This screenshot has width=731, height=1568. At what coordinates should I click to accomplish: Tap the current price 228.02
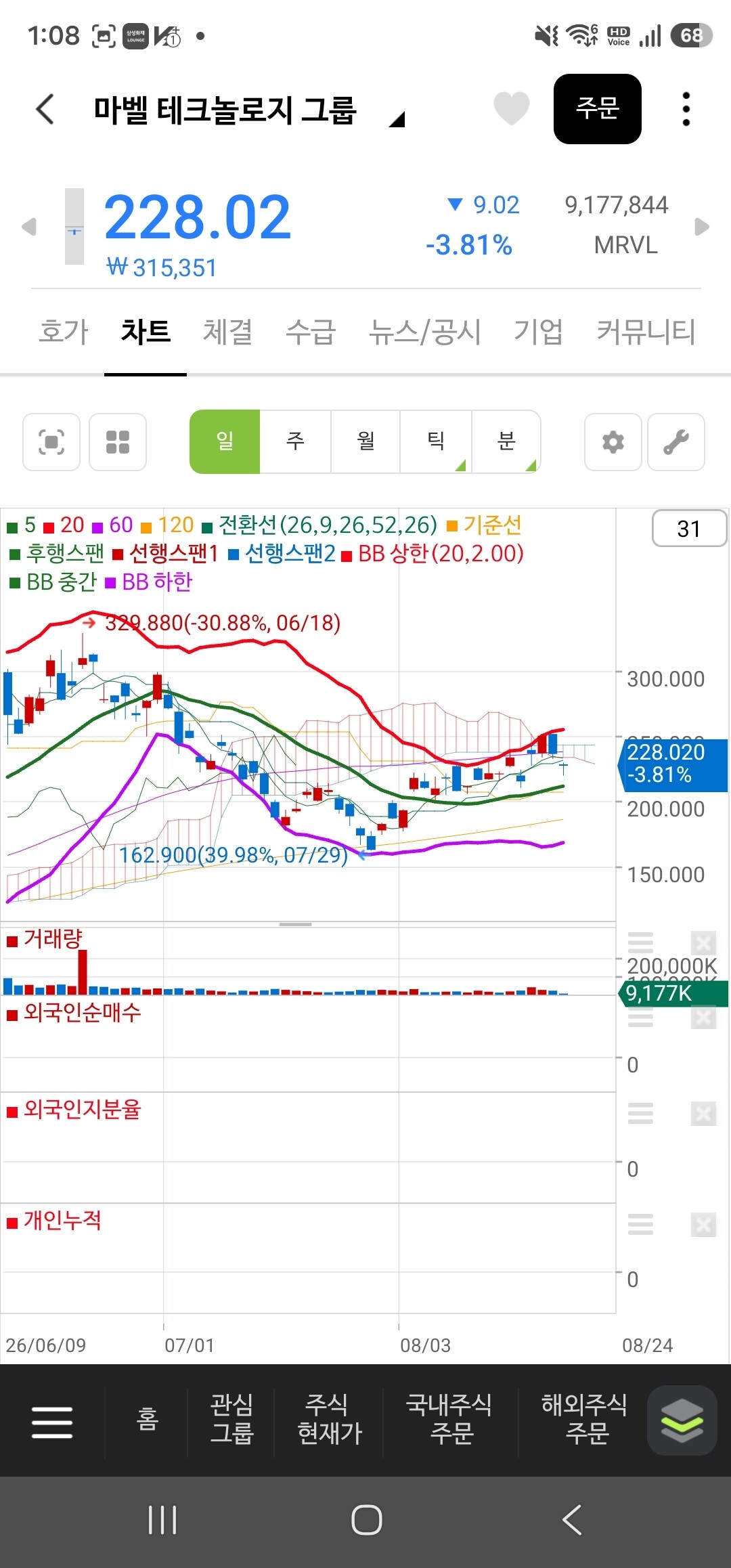point(198,217)
